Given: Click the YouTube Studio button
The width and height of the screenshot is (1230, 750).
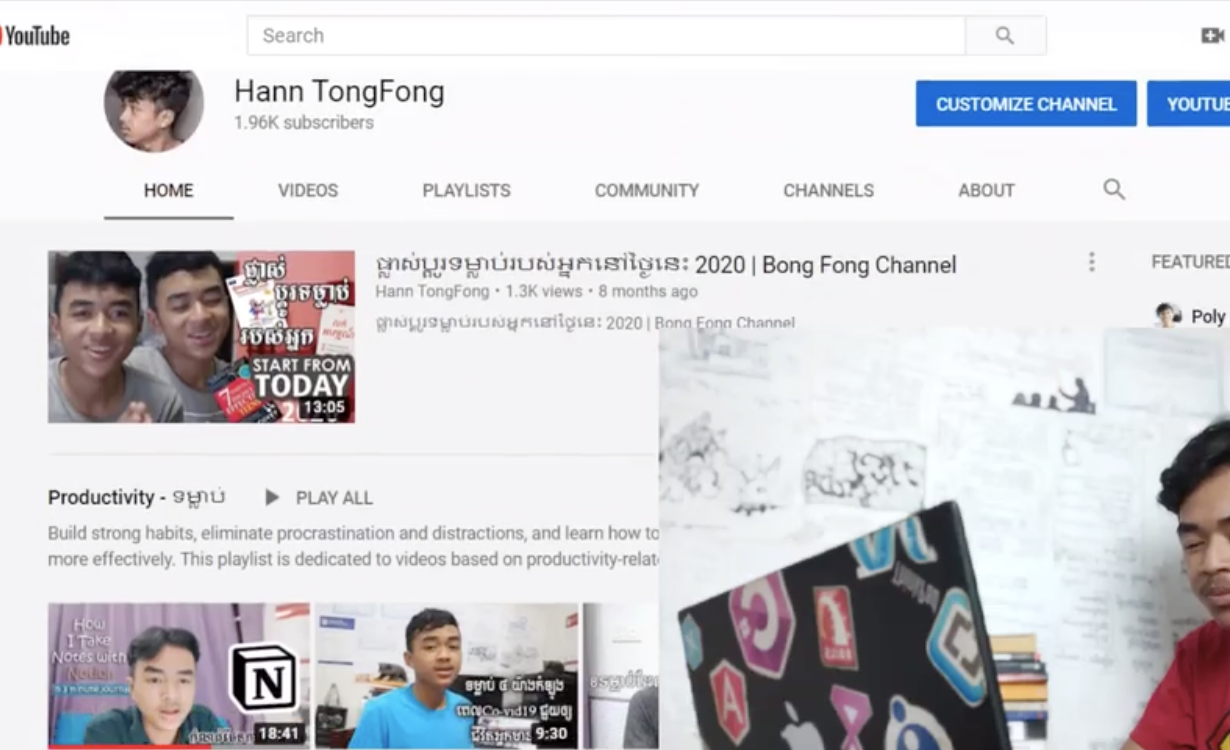Looking at the screenshot, I should [1189, 104].
